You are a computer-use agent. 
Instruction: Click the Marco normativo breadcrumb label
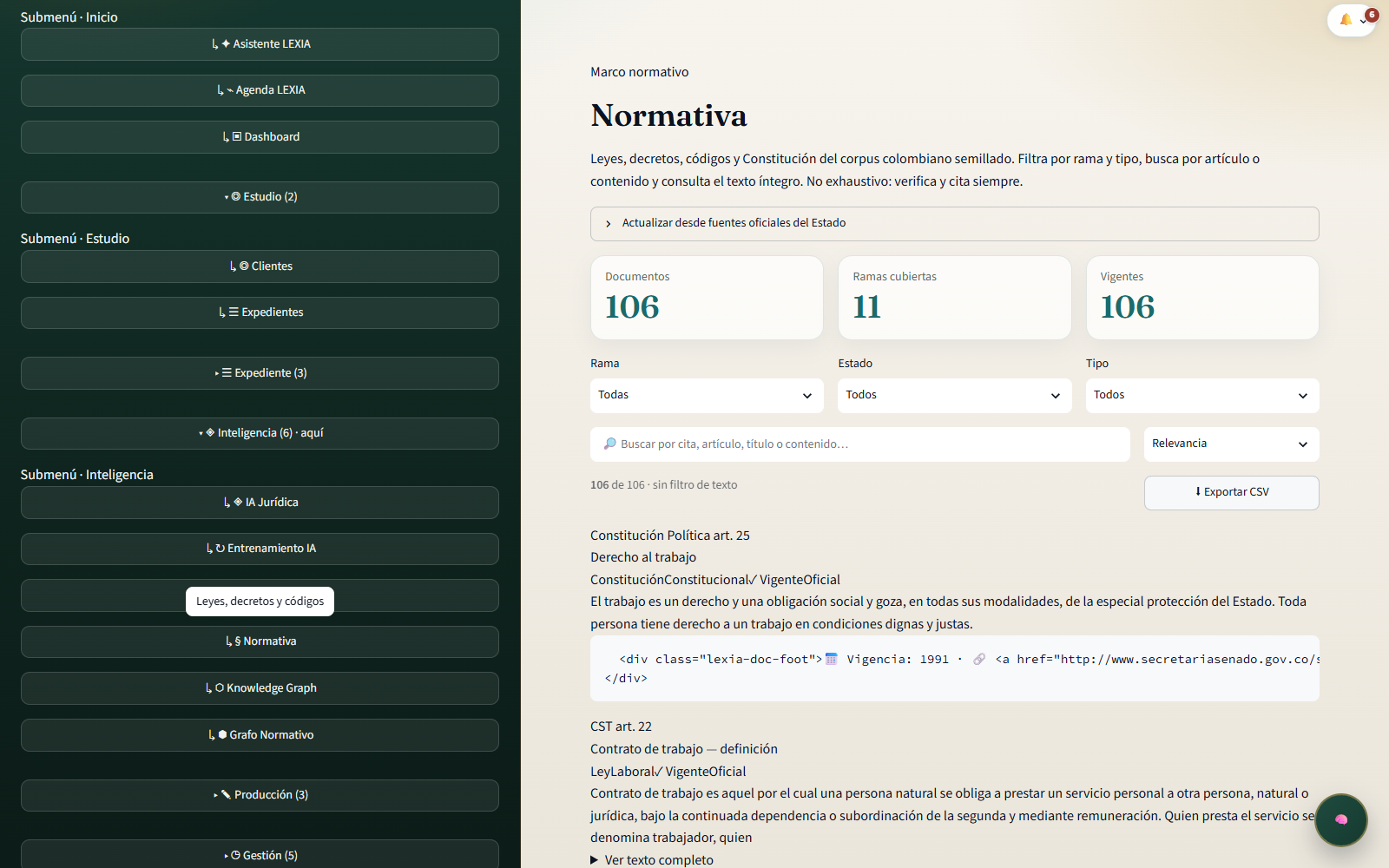(639, 72)
